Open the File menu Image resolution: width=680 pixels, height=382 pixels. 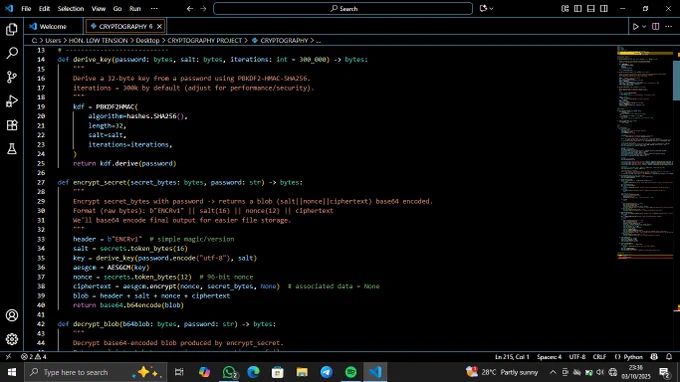click(26, 8)
